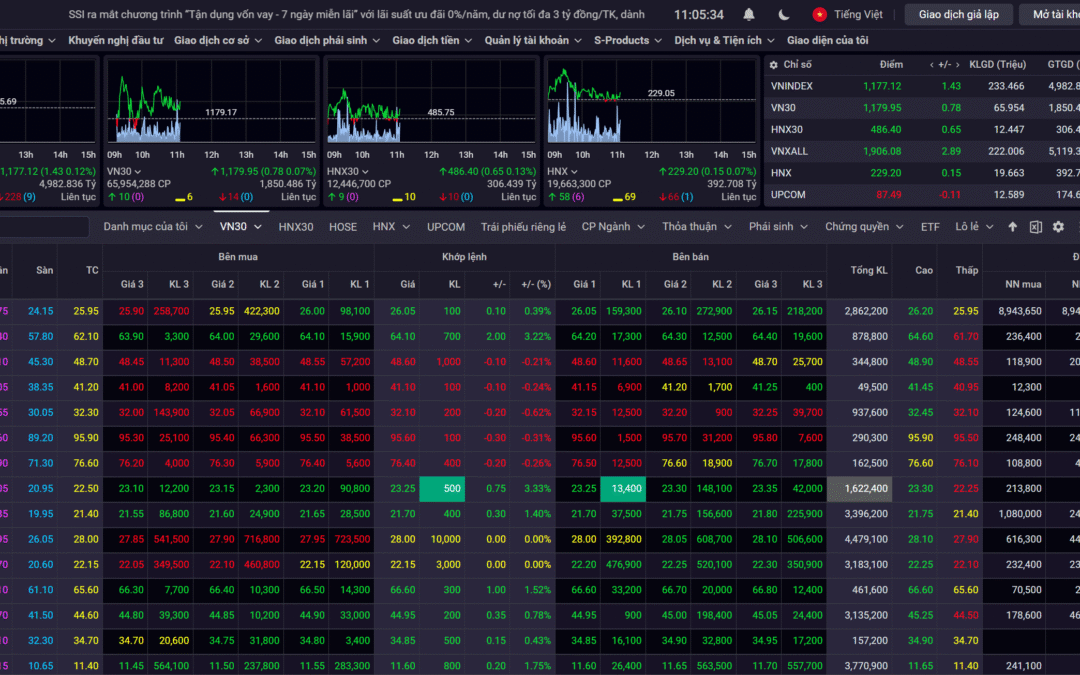Screen dimensions: 1080x675
Task: Click the Vietnam flag language icon
Action: click(819, 15)
